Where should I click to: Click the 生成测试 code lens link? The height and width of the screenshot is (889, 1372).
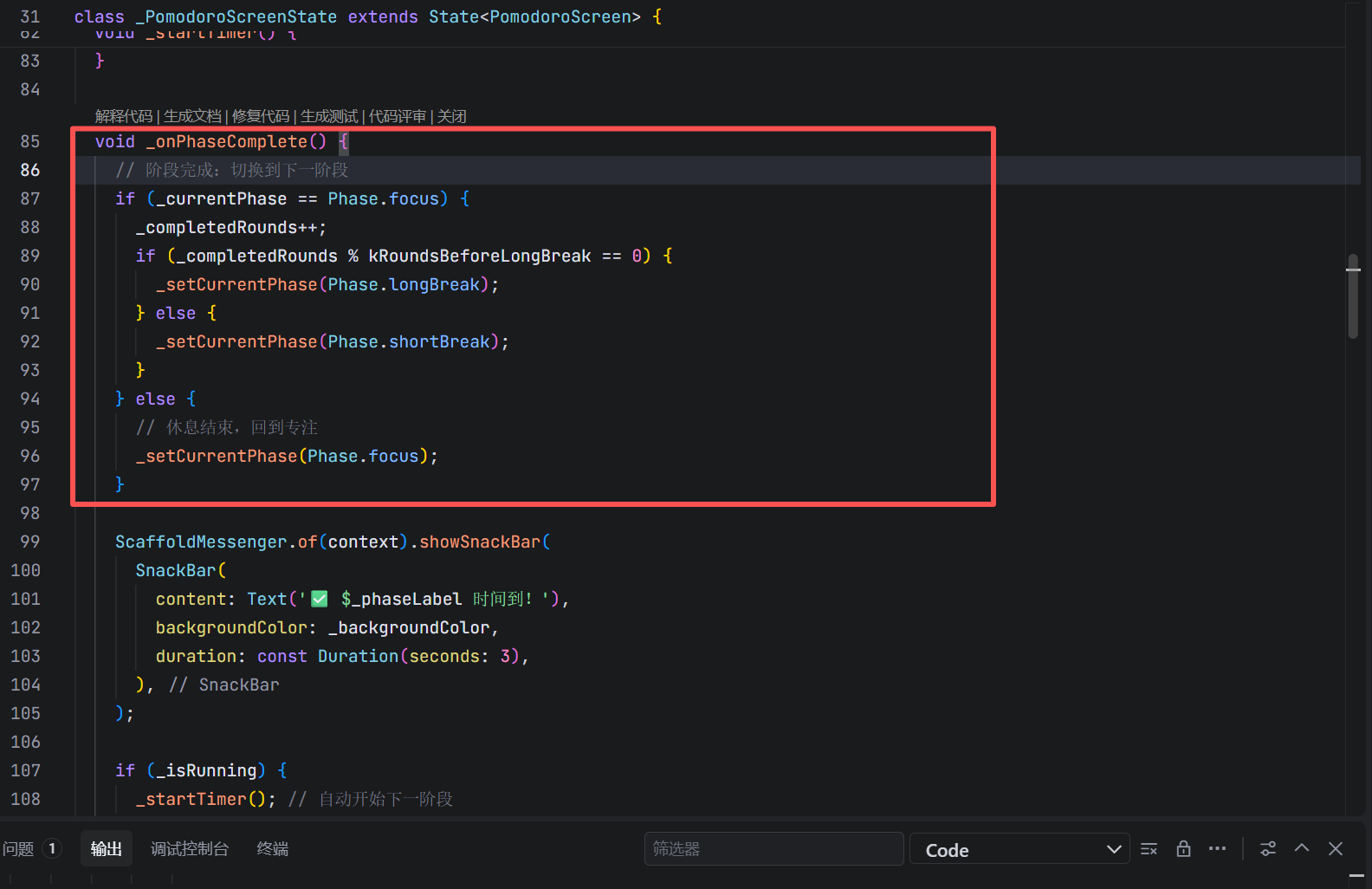click(x=329, y=116)
